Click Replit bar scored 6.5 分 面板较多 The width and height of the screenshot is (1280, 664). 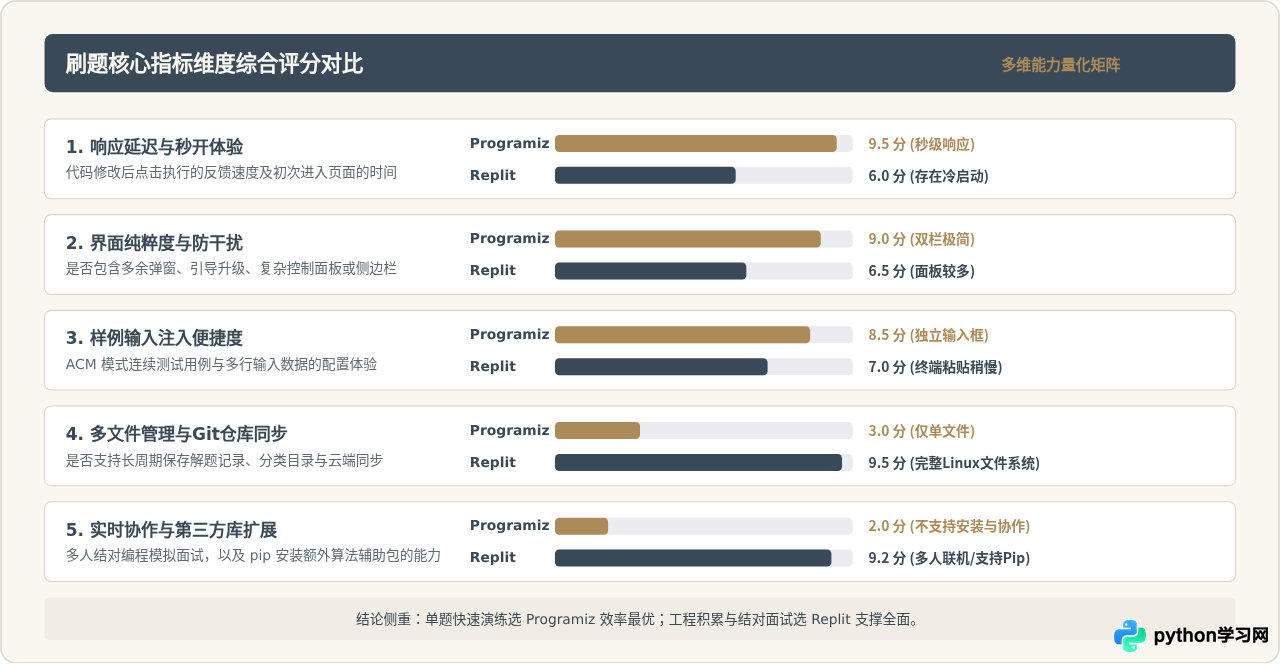(x=651, y=271)
